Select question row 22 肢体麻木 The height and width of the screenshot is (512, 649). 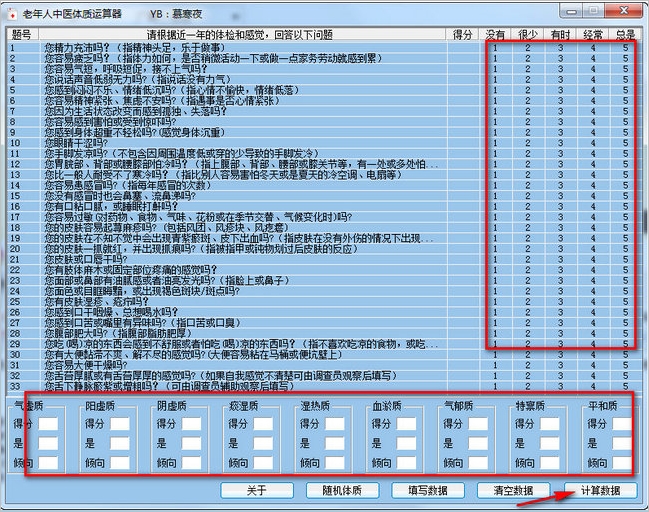[324, 270]
